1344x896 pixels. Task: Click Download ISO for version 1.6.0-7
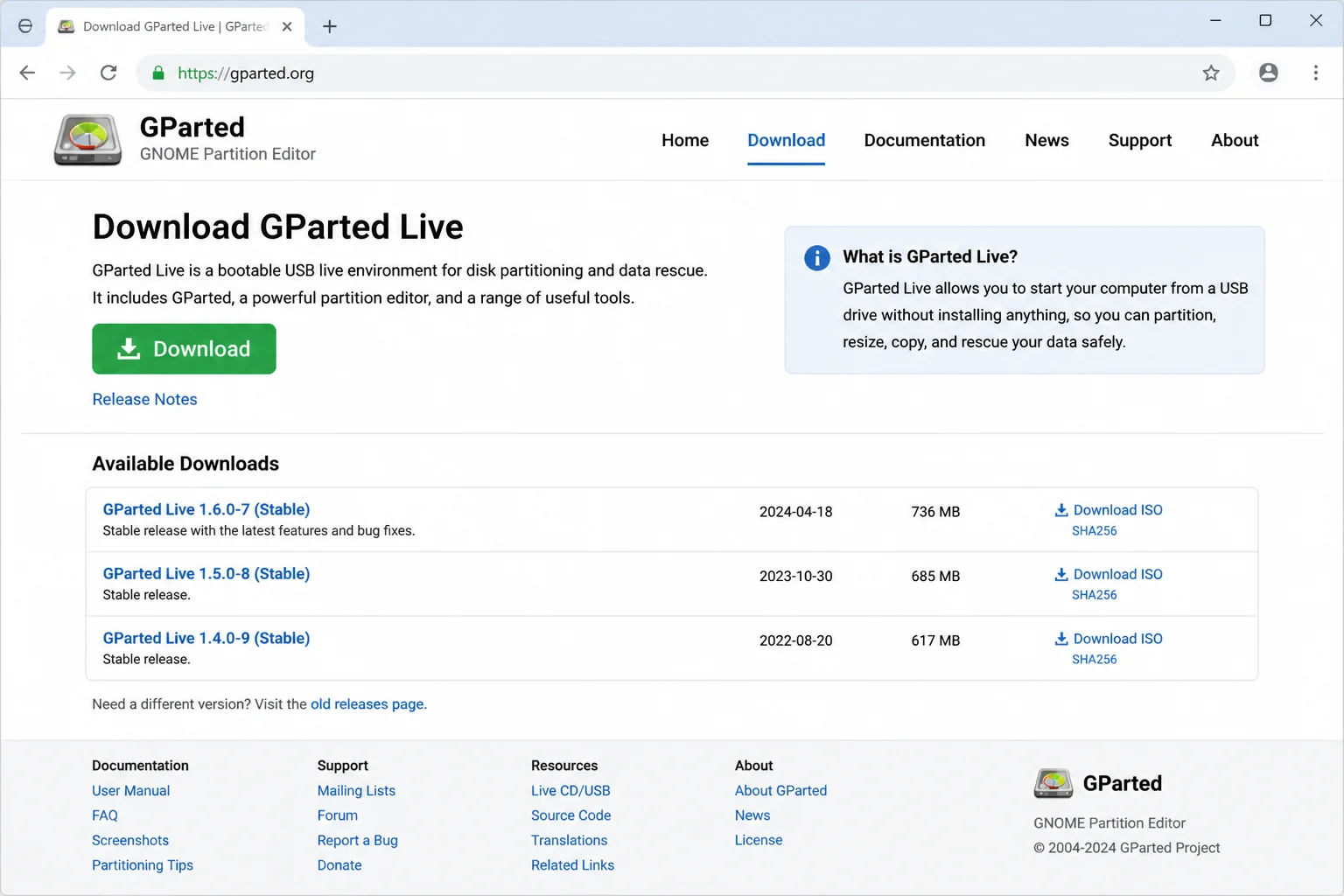point(1109,510)
